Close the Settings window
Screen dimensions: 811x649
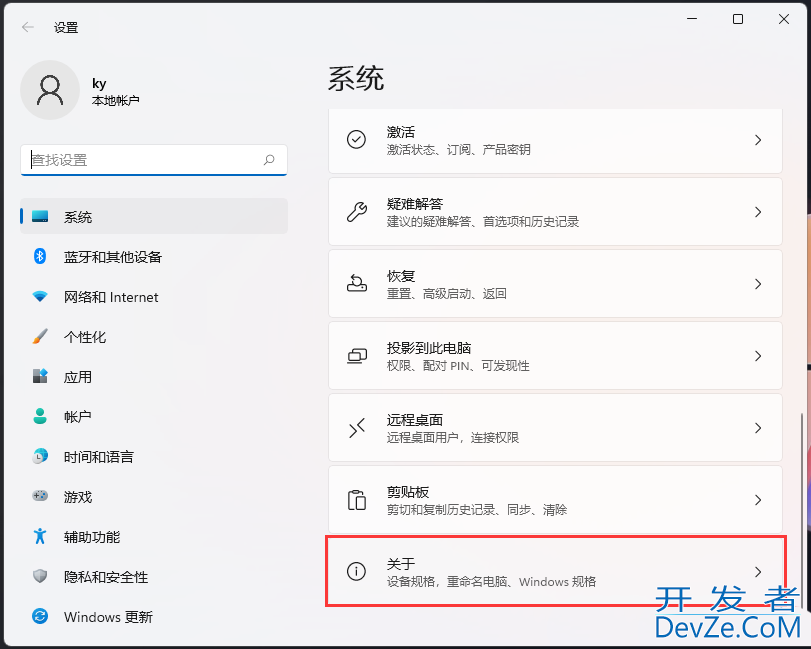tap(784, 19)
